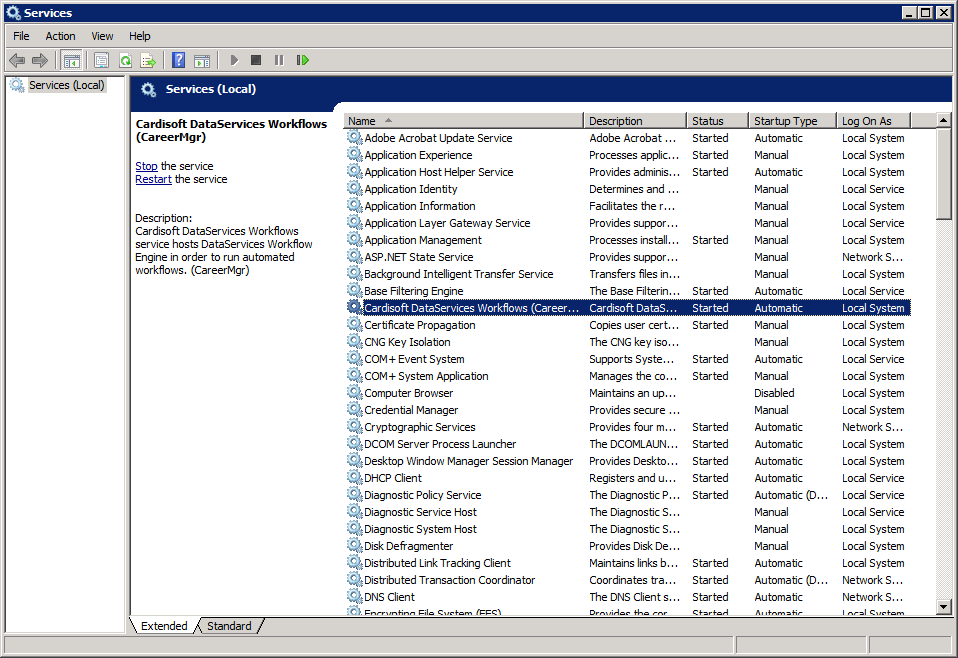Click the scrollbar up arrow

[x=943, y=120]
